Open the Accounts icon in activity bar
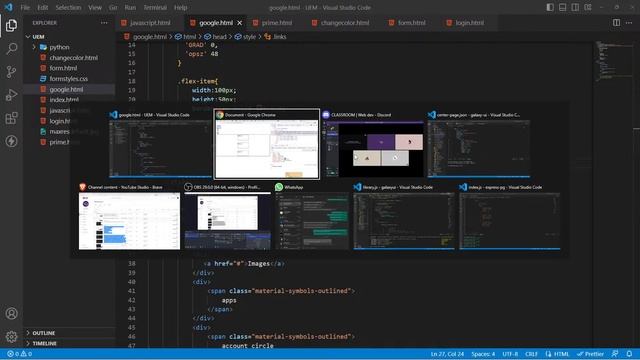 pos(11,313)
